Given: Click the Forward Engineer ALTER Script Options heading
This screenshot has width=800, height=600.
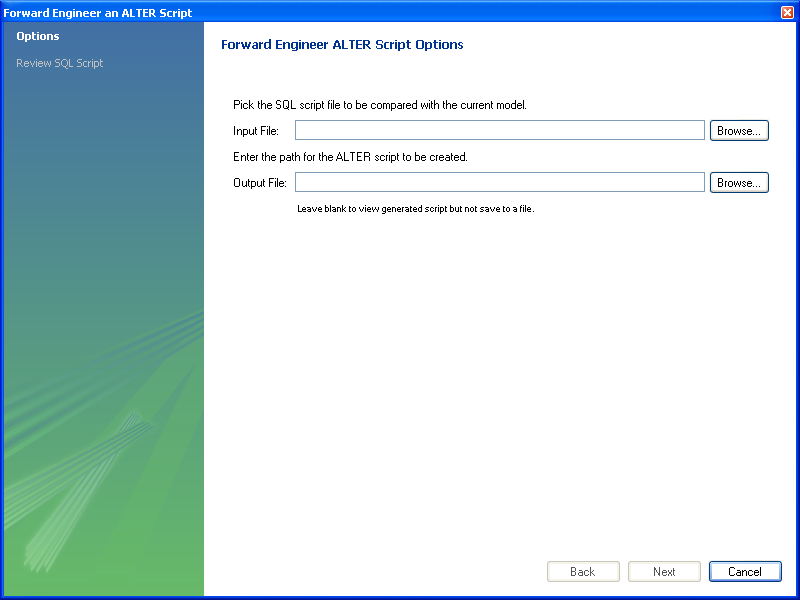Looking at the screenshot, I should tap(341, 45).
